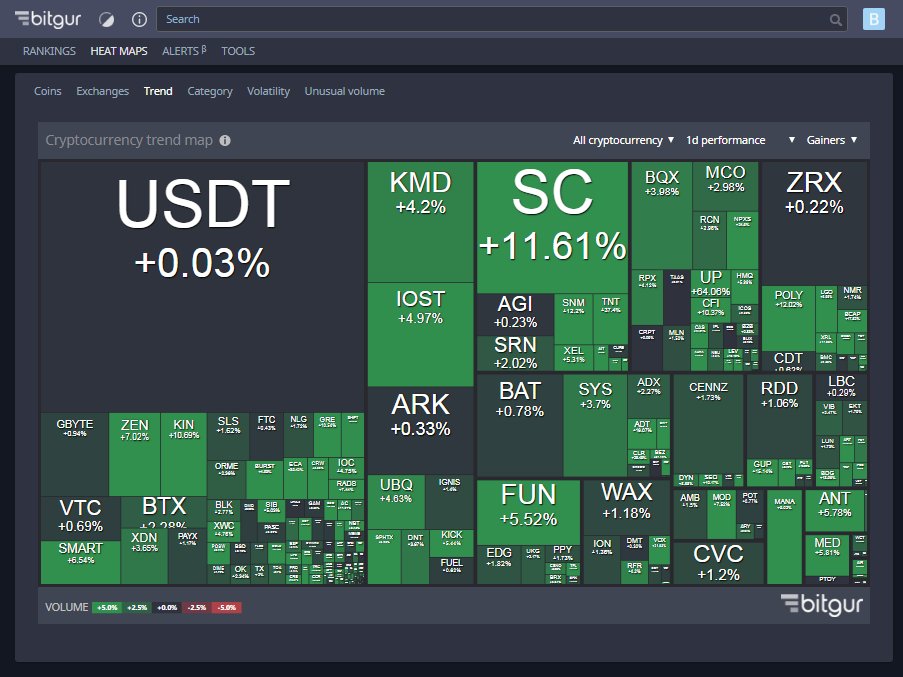Select the ARK +0.33% tile
Image resolution: width=903 pixels, height=677 pixels.
point(420,430)
